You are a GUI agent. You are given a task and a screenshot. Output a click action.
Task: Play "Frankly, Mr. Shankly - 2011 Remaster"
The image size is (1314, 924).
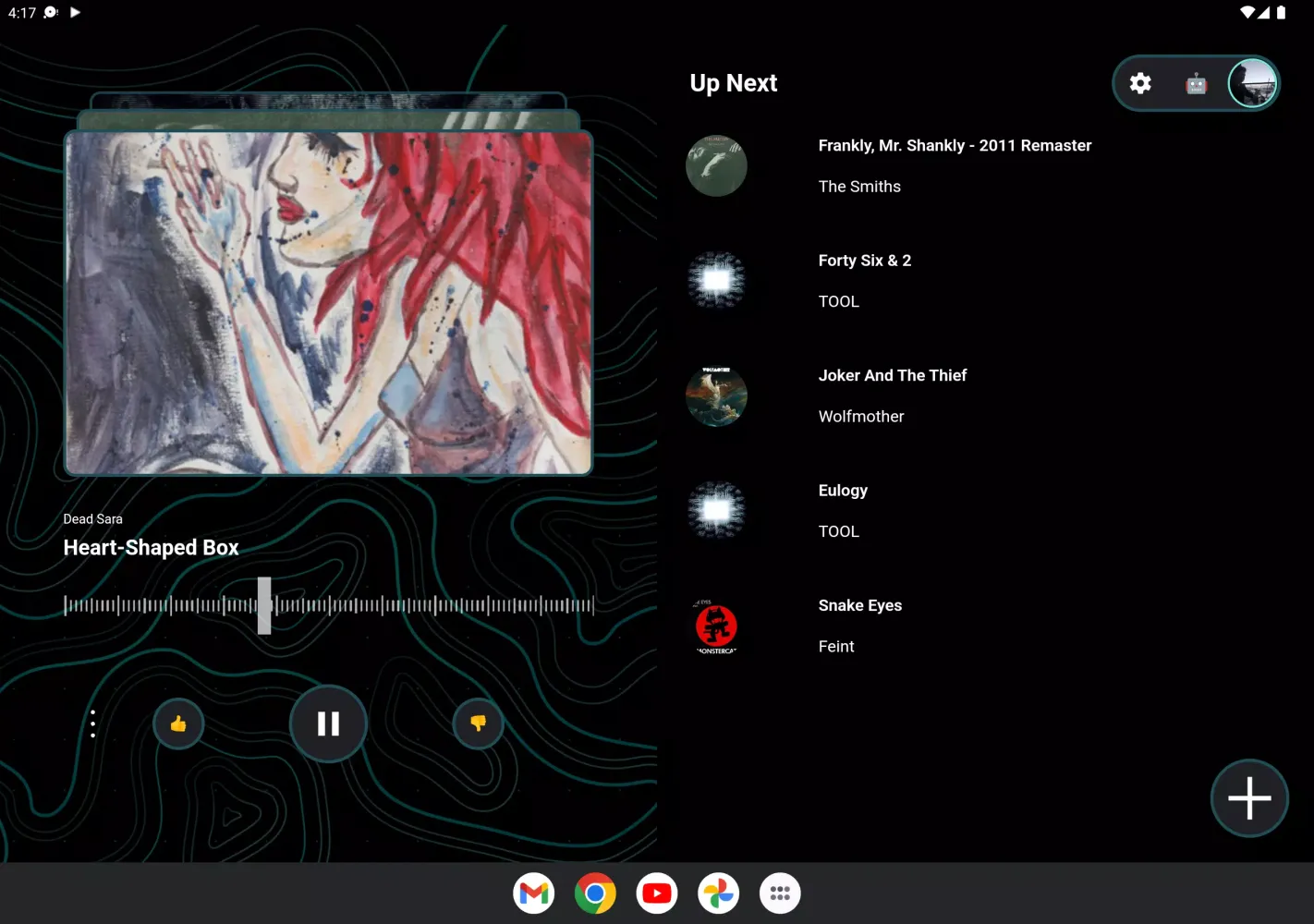pos(955,146)
